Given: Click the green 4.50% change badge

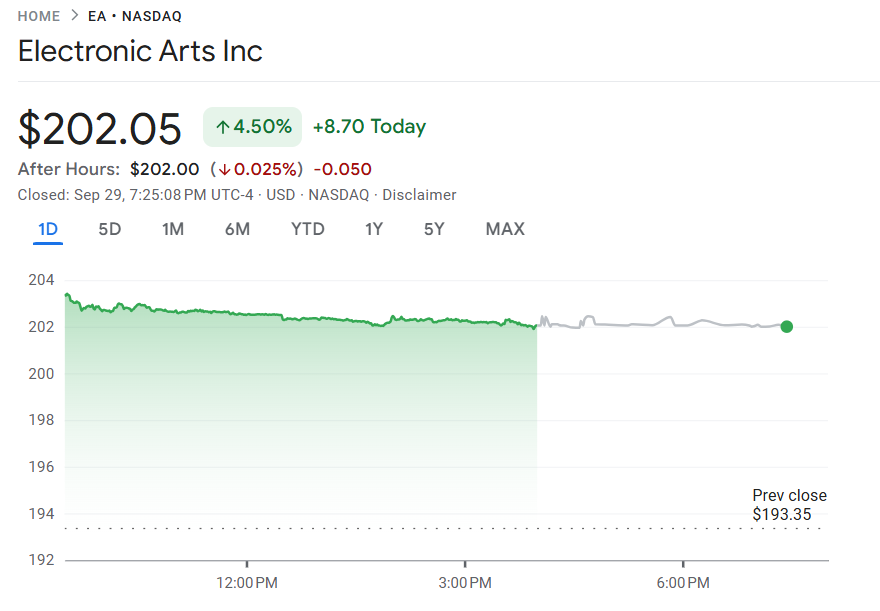Looking at the screenshot, I should tap(252, 127).
